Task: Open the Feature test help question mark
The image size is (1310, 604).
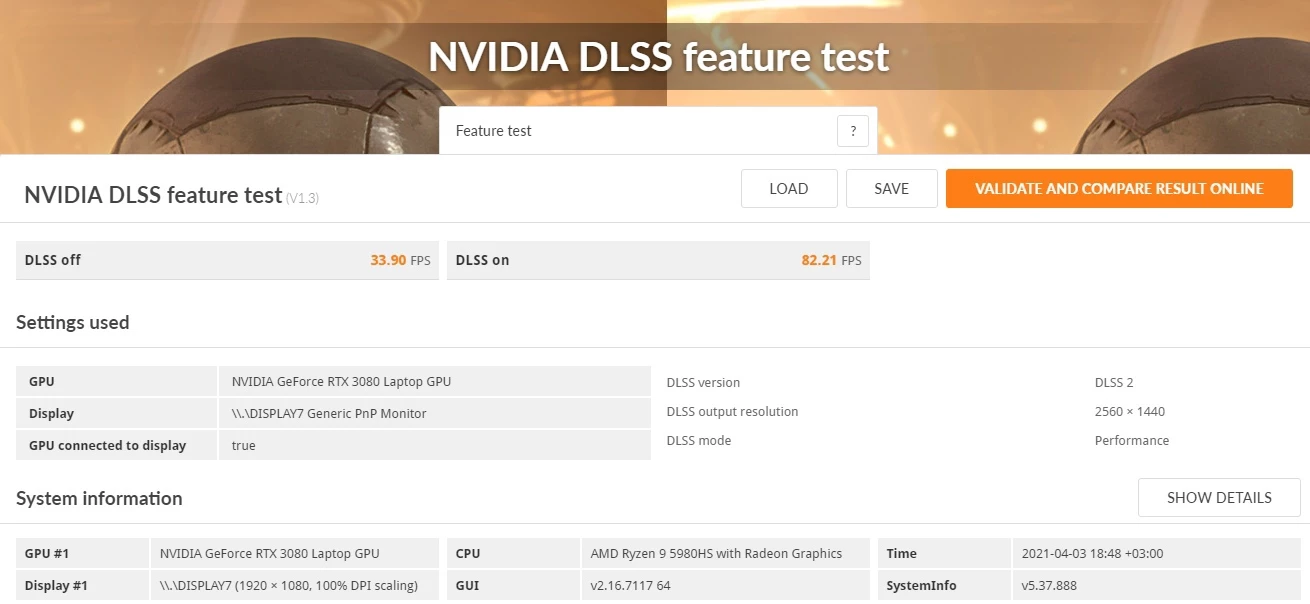Action: pyautogui.click(x=853, y=131)
